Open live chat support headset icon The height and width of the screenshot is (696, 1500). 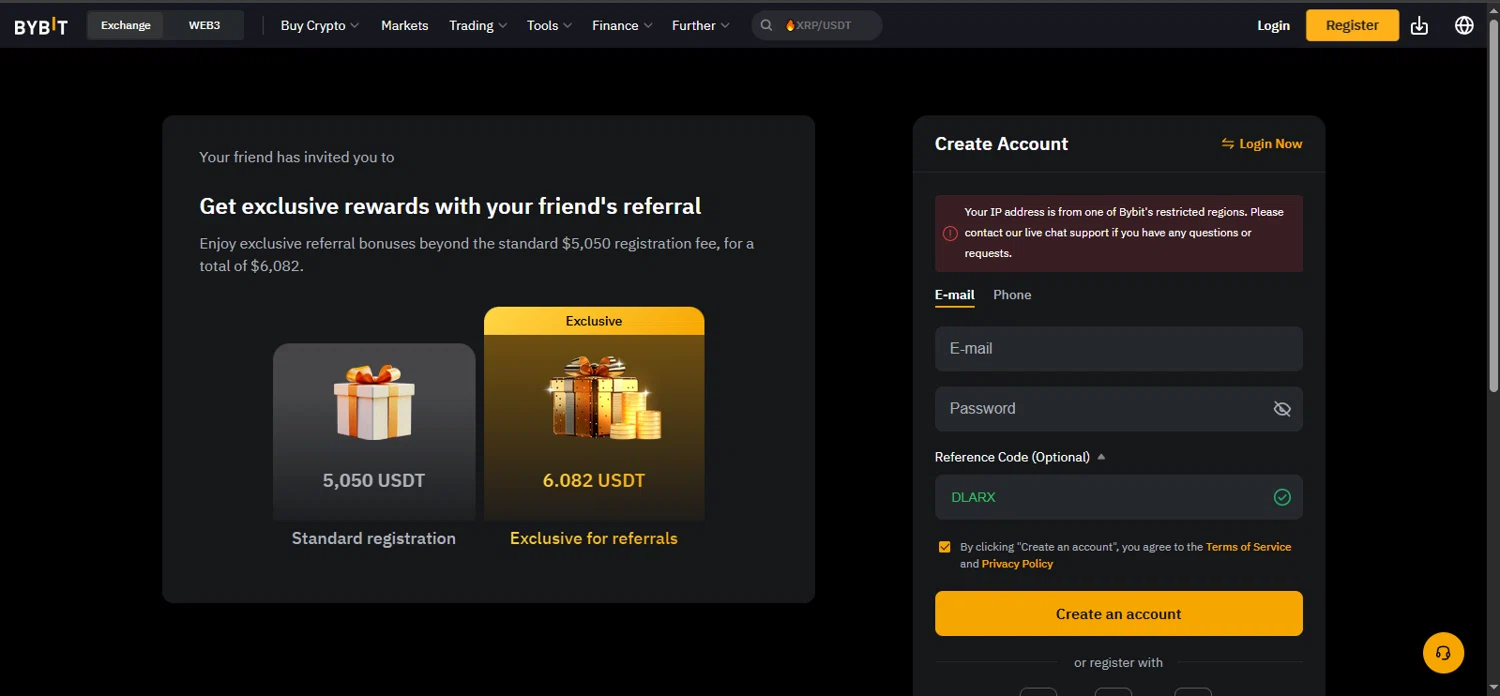pyautogui.click(x=1443, y=653)
